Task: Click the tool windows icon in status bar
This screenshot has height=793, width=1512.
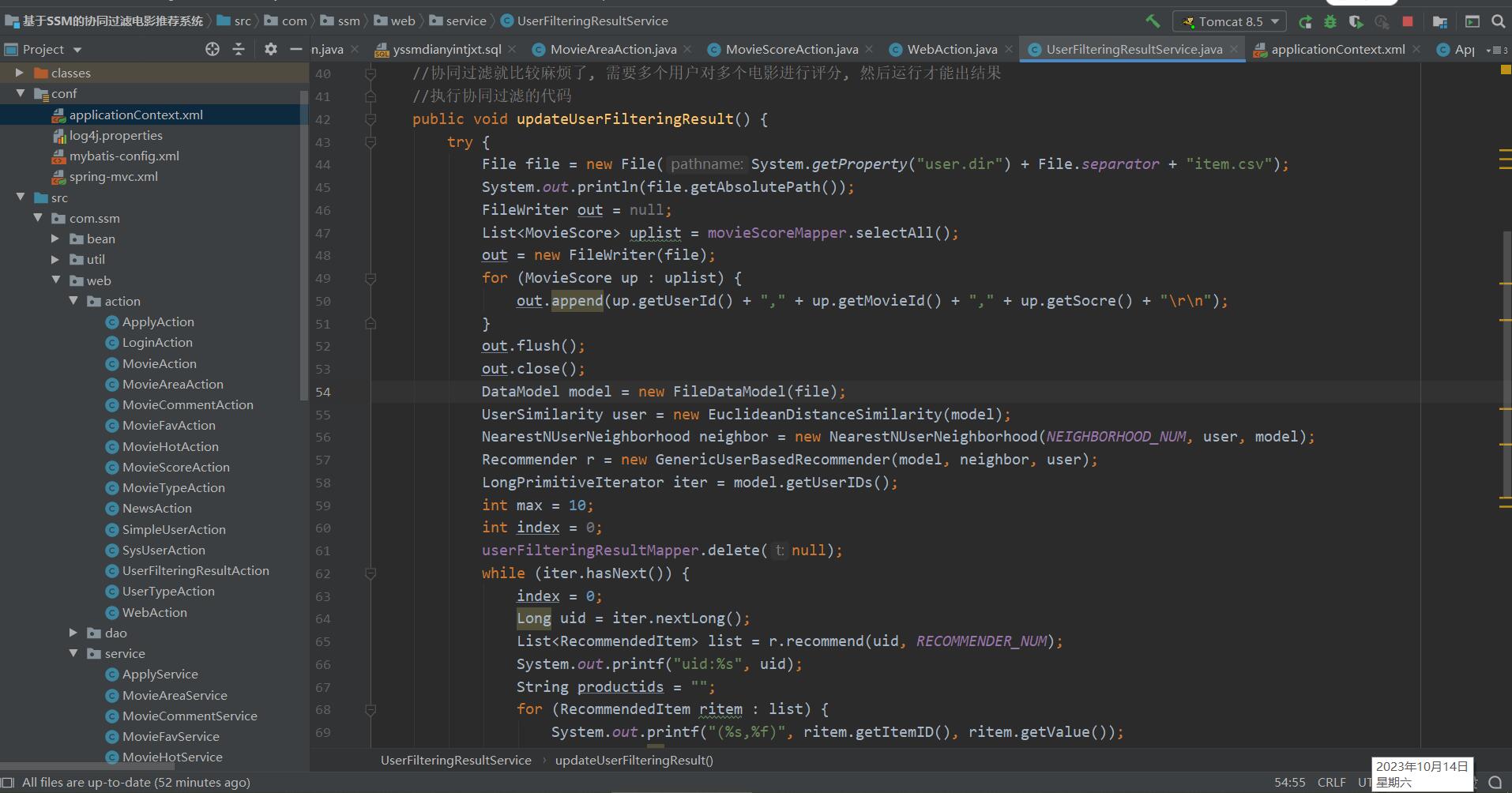Action: click(x=9, y=782)
